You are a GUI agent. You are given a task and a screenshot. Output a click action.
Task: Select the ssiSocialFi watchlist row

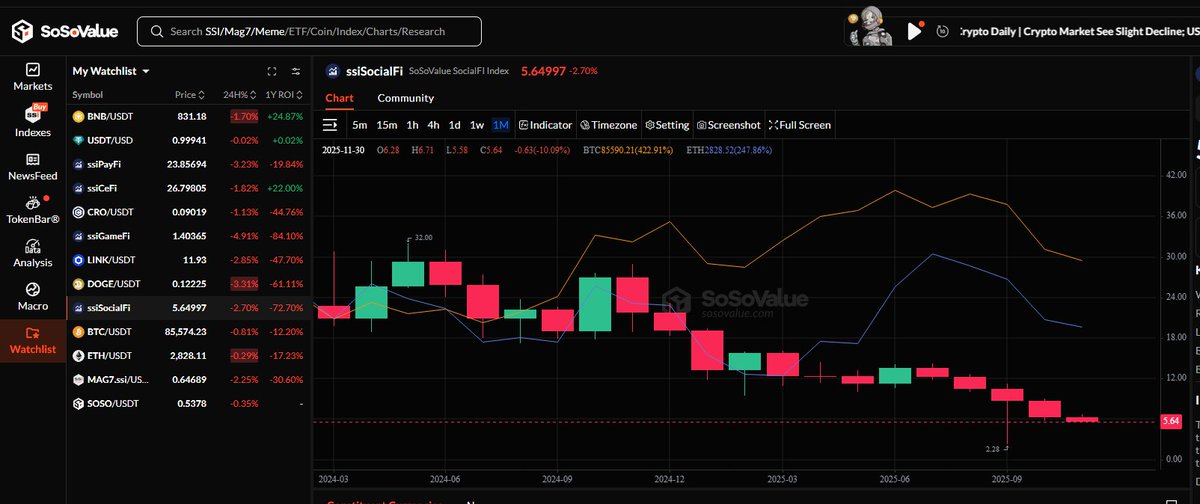[x=187, y=308]
